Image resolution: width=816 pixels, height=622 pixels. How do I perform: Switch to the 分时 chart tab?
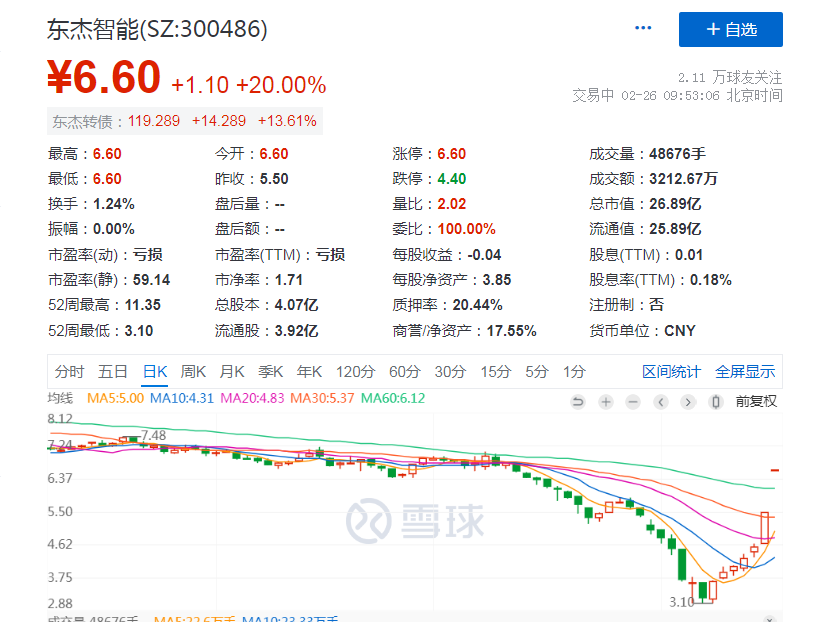click(69, 372)
